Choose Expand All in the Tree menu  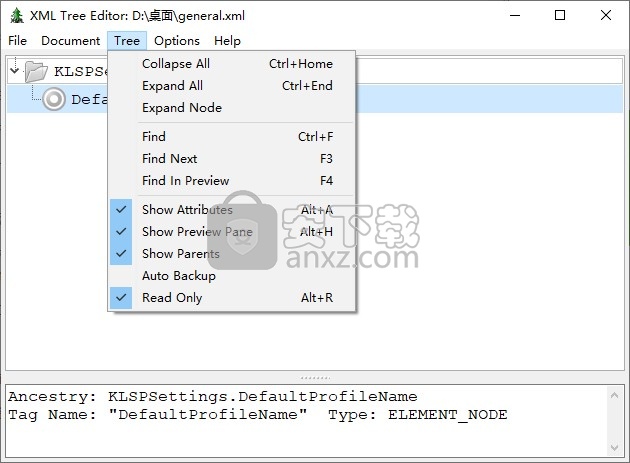pyautogui.click(x=232, y=86)
